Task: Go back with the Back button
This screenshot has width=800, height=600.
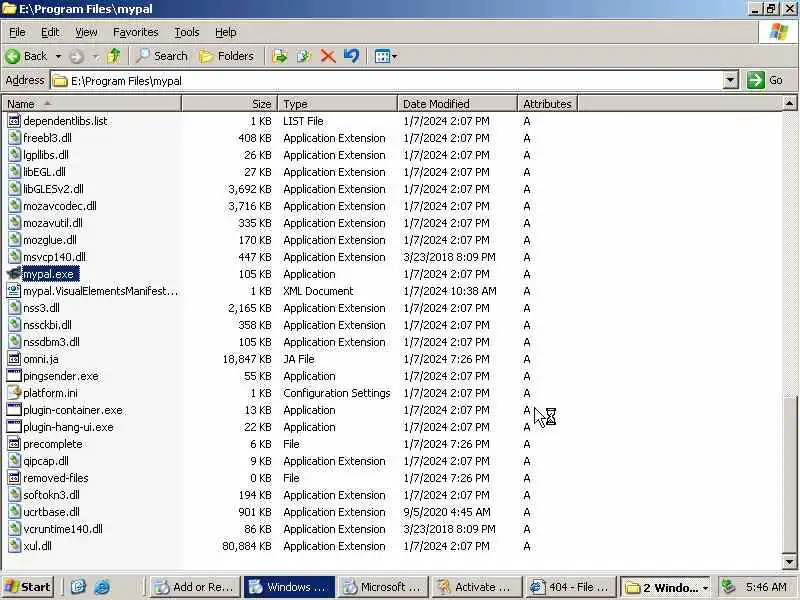Action: 27,56
